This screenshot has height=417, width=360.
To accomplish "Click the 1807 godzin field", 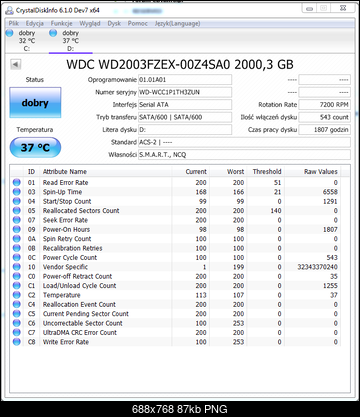I will (x=324, y=130).
